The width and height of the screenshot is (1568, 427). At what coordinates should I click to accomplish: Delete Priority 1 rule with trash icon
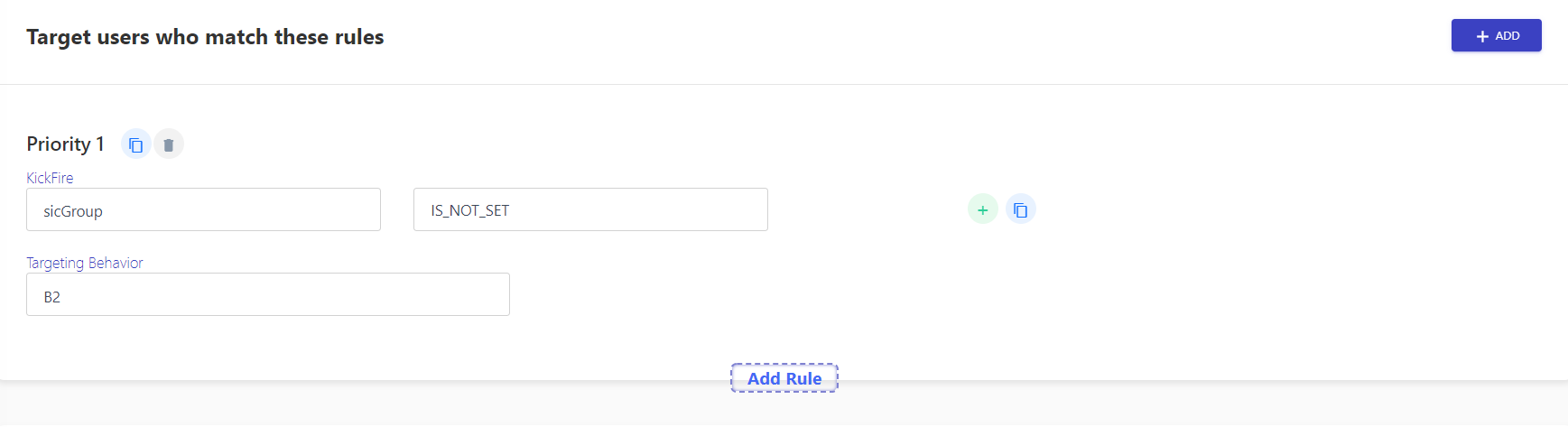tap(169, 144)
